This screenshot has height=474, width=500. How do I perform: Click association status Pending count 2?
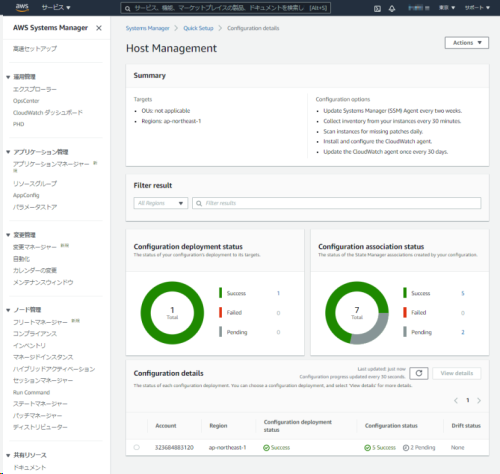click(x=463, y=332)
